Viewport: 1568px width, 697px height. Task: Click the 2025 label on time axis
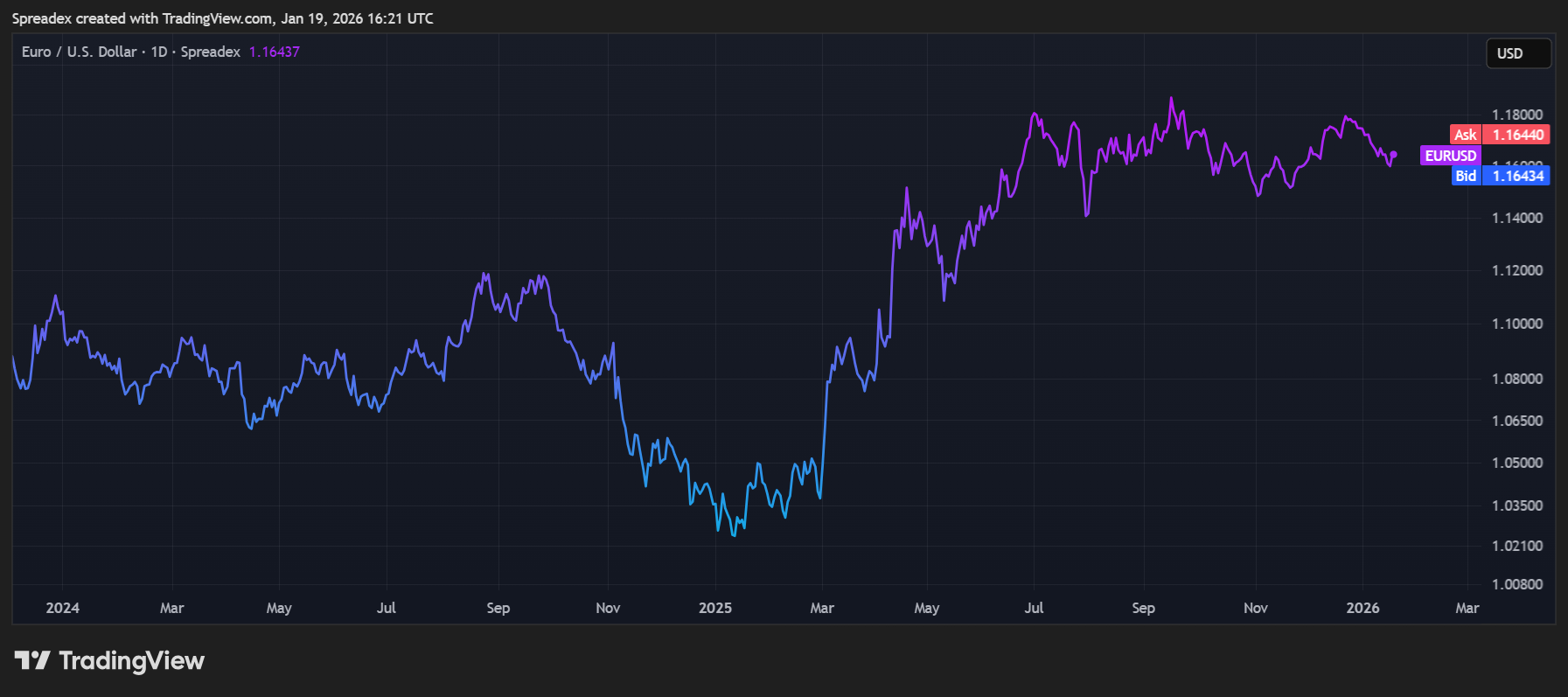[715, 608]
